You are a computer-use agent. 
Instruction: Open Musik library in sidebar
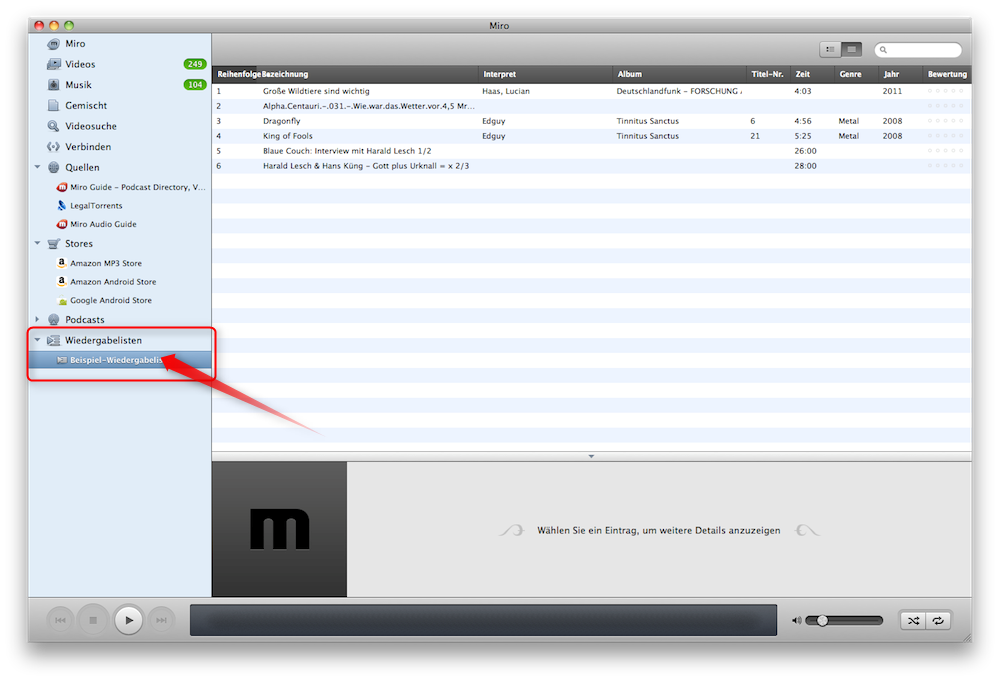pos(78,85)
